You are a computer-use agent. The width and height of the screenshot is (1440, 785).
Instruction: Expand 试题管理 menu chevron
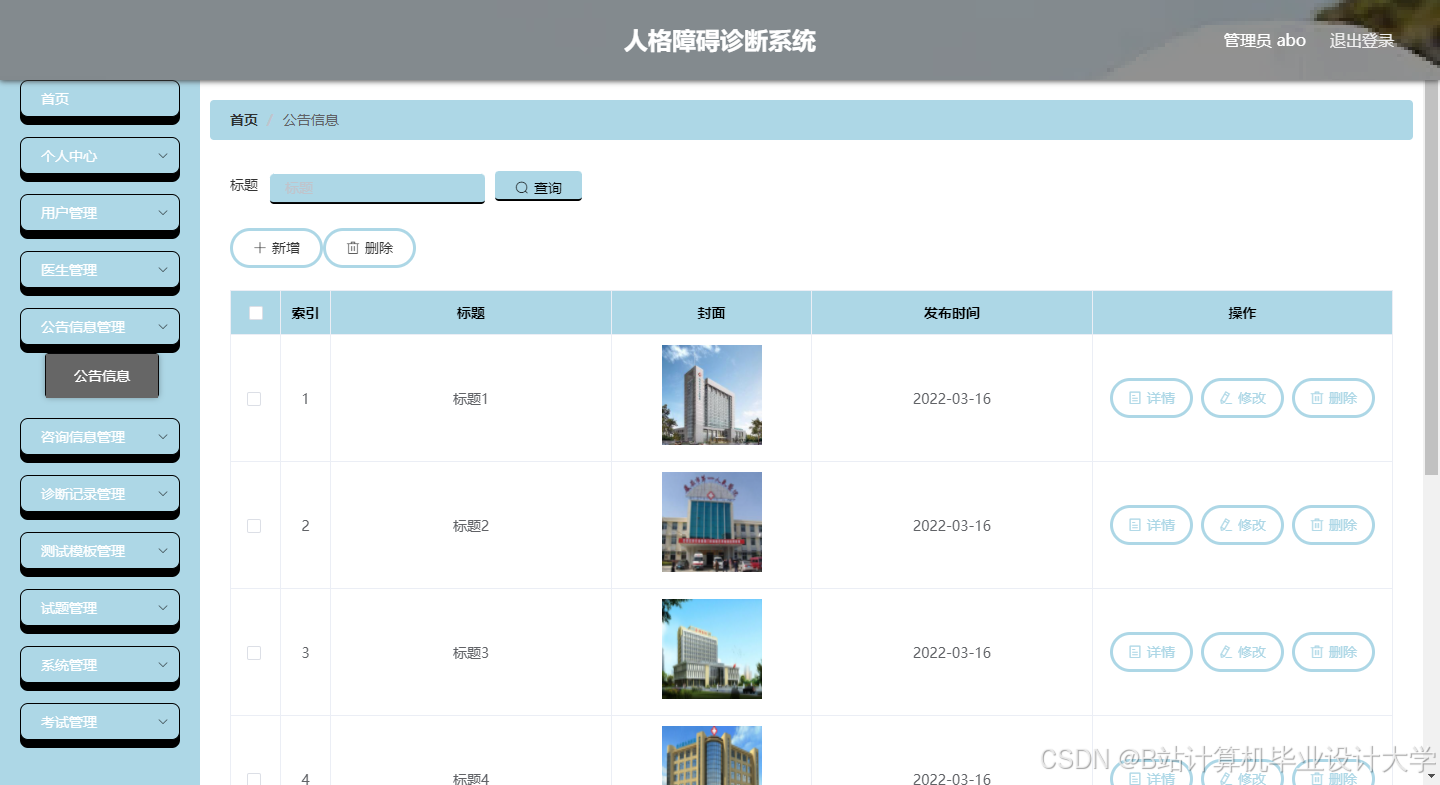[x=163, y=608]
